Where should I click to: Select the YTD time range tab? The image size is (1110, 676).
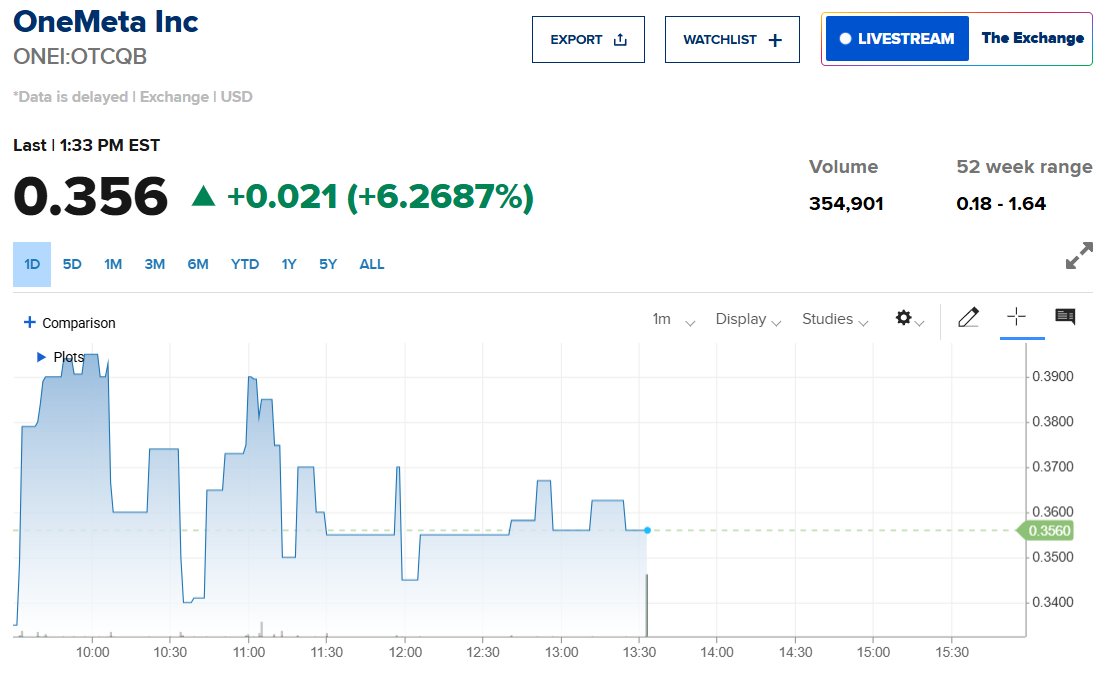tap(244, 263)
